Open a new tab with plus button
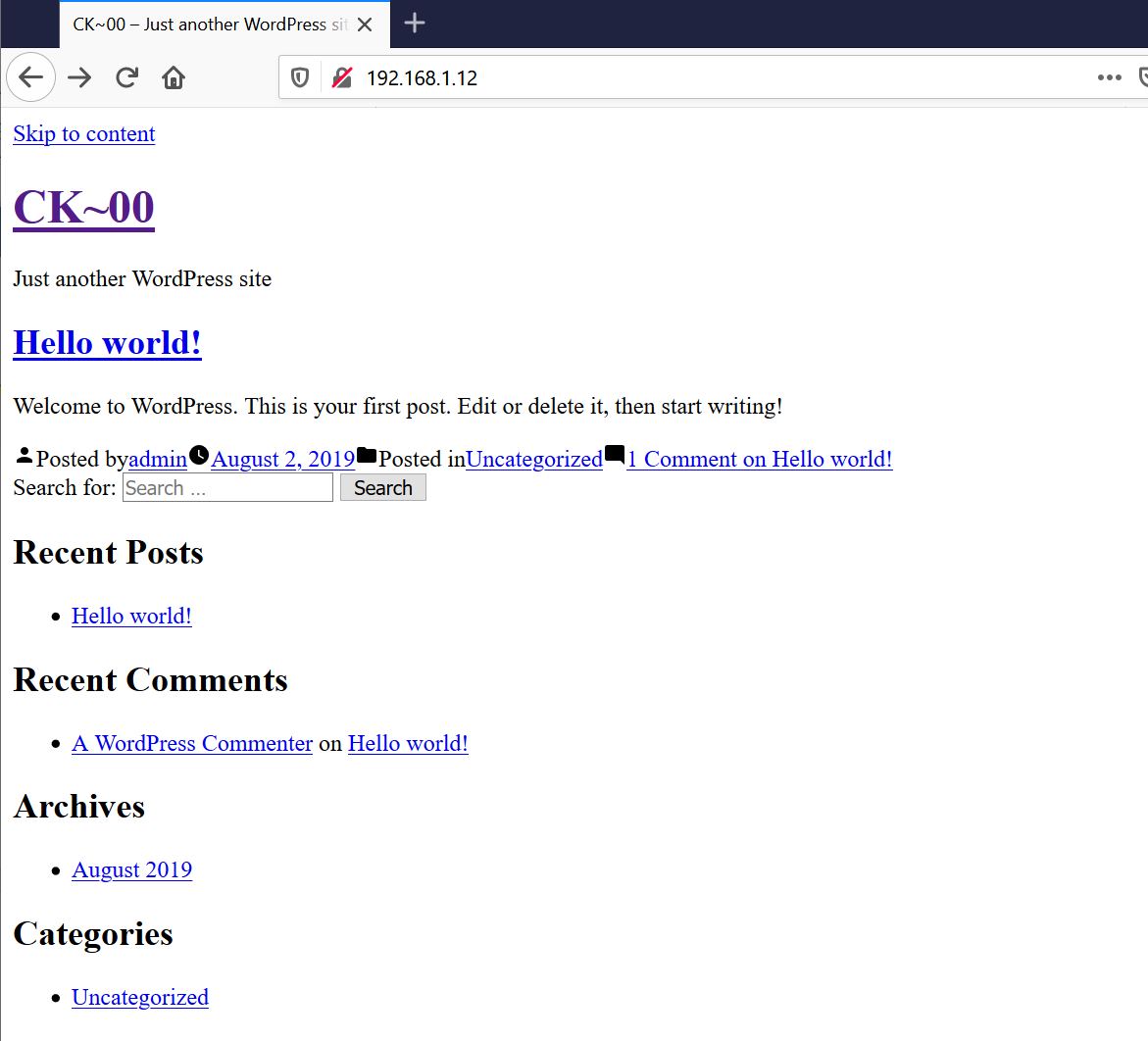1148x1041 pixels. tap(415, 24)
